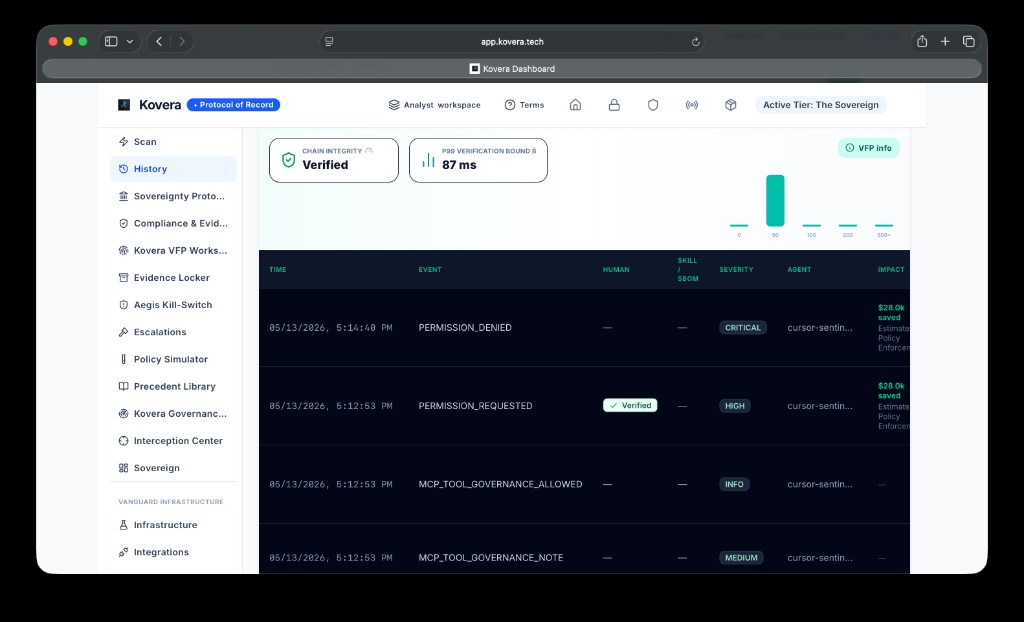Click the shield icon in header
The image size is (1024, 622).
(653, 105)
